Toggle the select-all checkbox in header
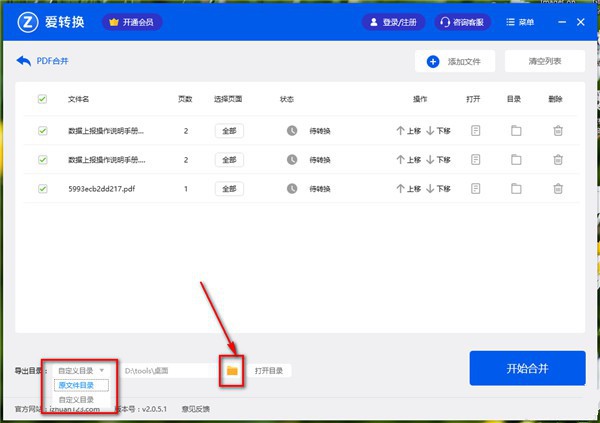This screenshot has height=423, width=600. pyautogui.click(x=42, y=99)
